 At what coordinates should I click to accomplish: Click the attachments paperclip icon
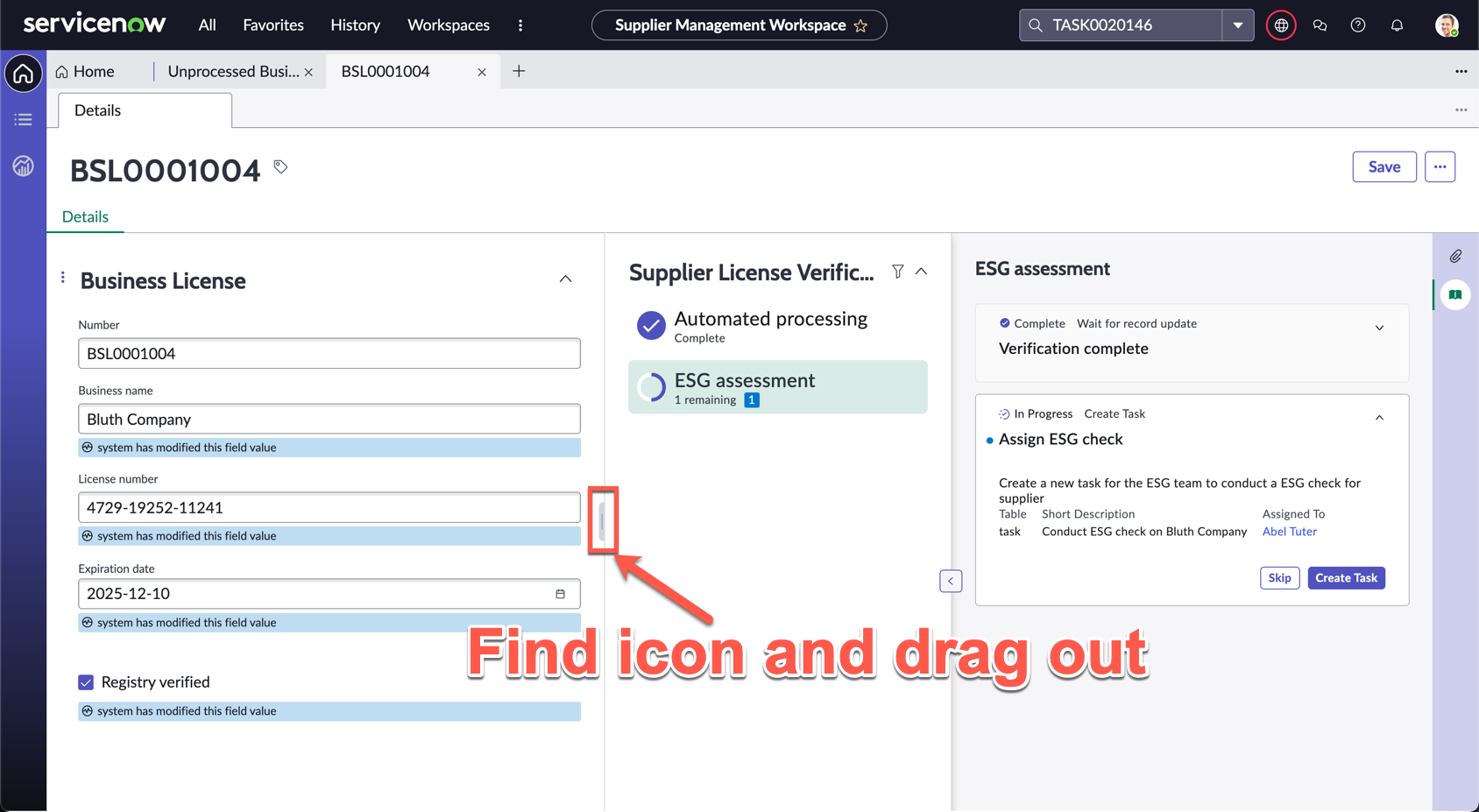(1455, 257)
